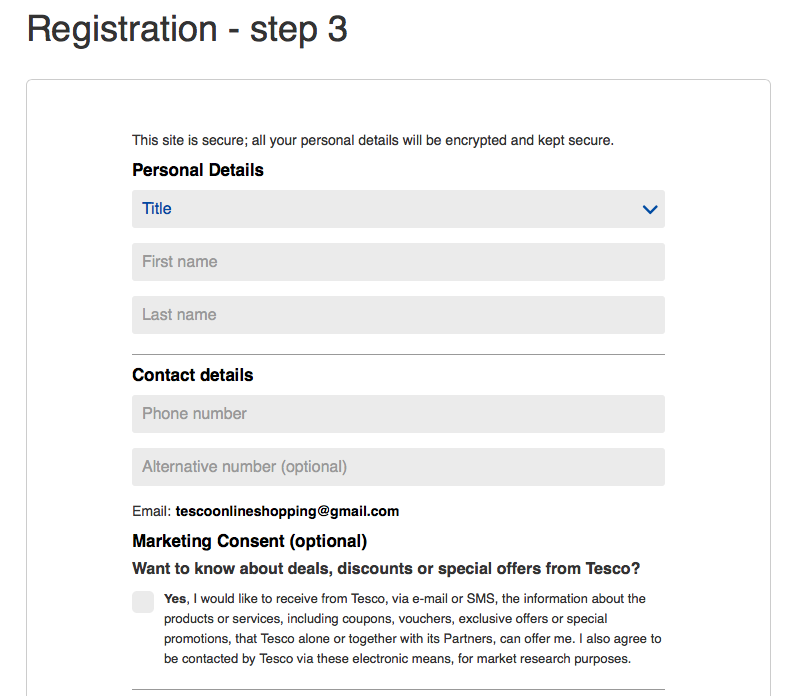This screenshot has width=799, height=696.
Task: Click into the Phone number field
Action: click(398, 414)
